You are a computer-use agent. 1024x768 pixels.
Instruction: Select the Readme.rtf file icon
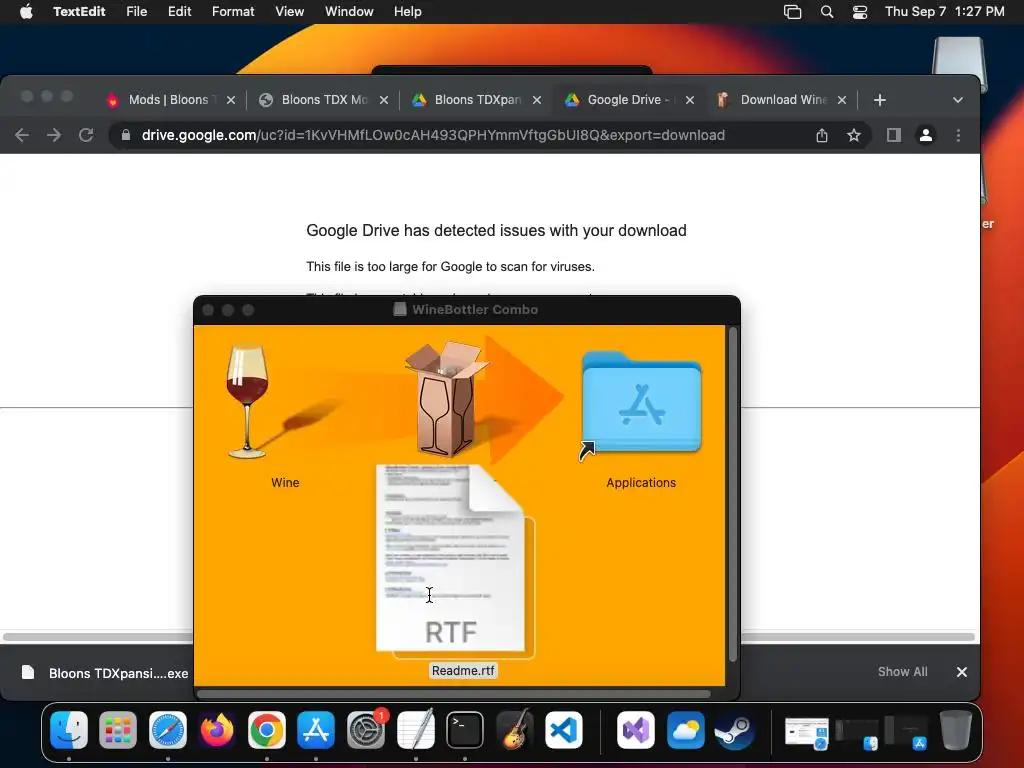tap(450, 558)
